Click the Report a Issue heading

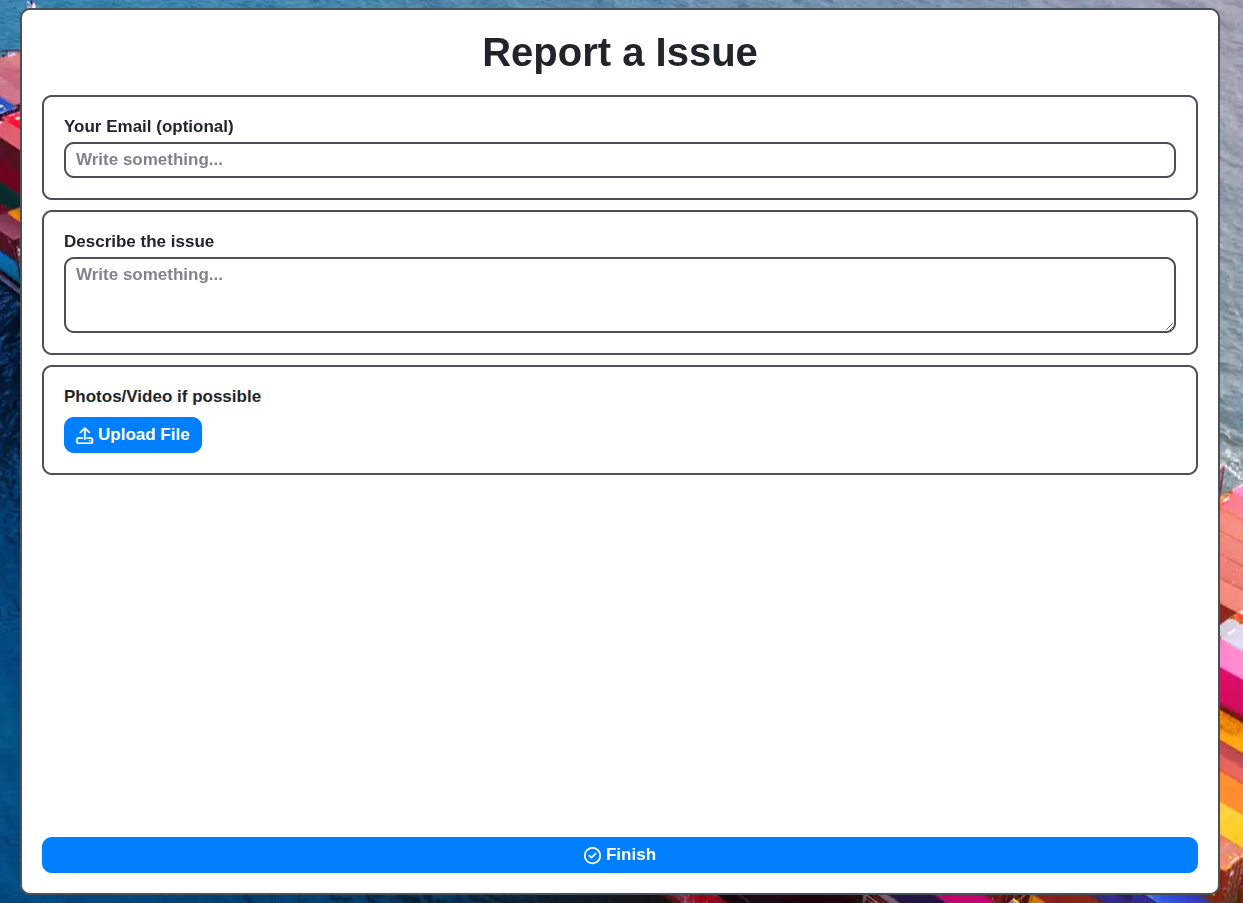[620, 52]
